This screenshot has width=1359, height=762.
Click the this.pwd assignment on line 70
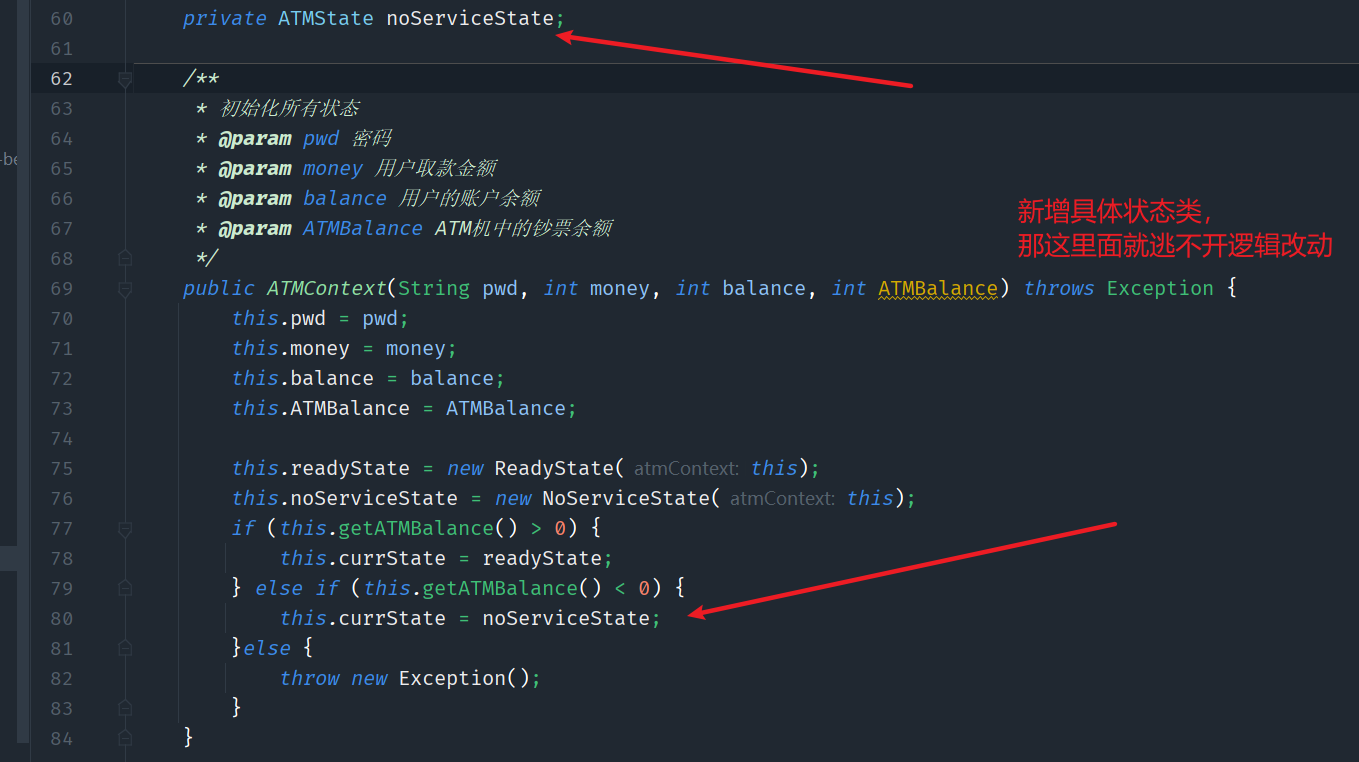[x=320, y=318]
